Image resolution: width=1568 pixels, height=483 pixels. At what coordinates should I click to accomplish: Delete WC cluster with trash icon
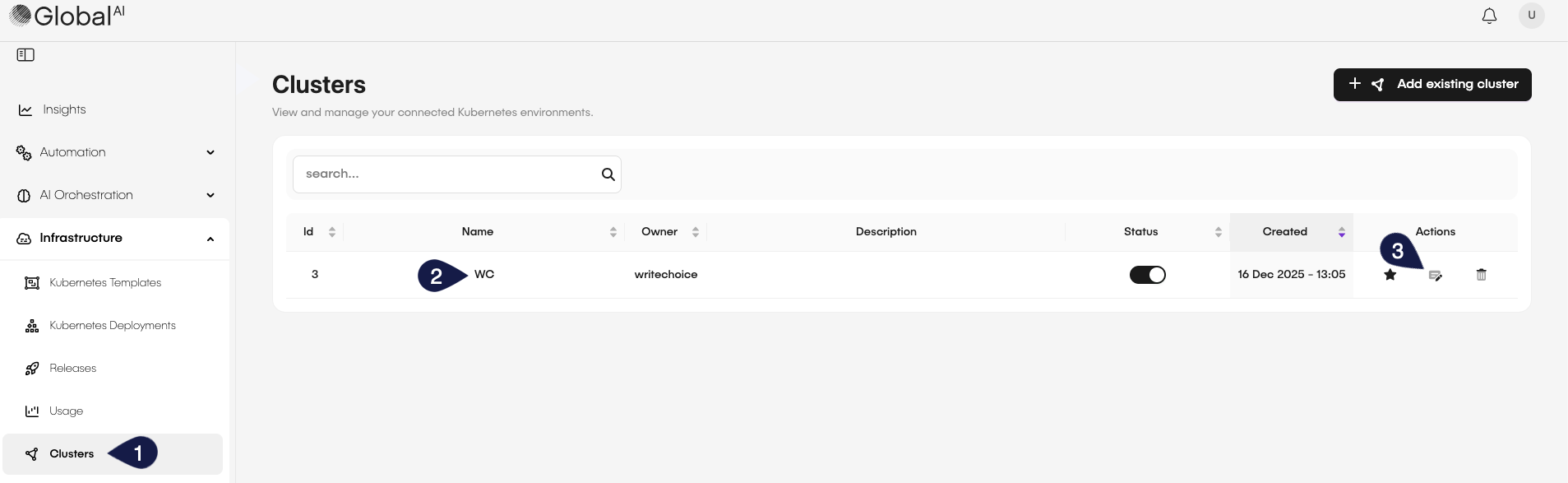(x=1481, y=275)
